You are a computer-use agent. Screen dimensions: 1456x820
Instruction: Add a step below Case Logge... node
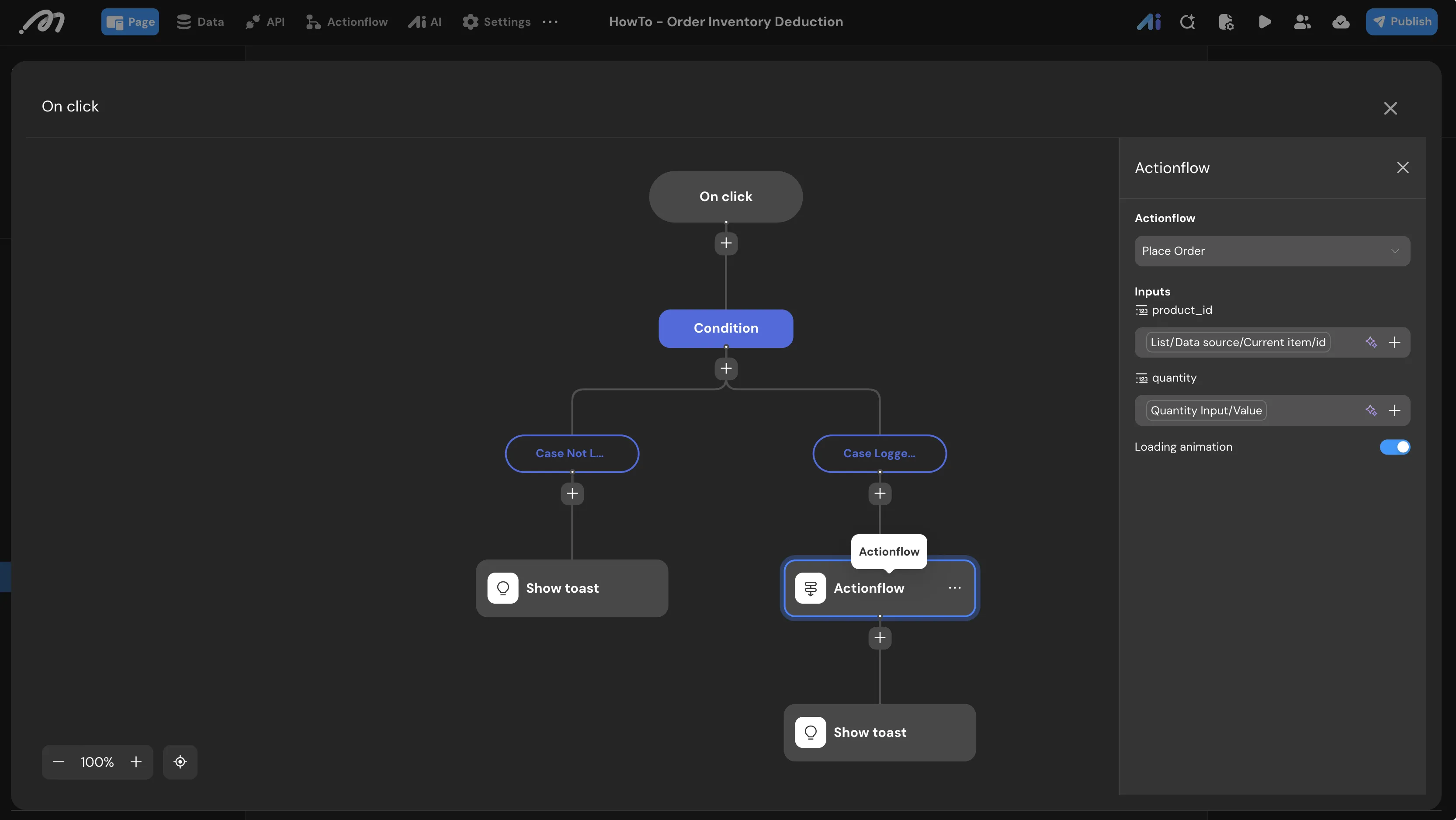point(880,493)
